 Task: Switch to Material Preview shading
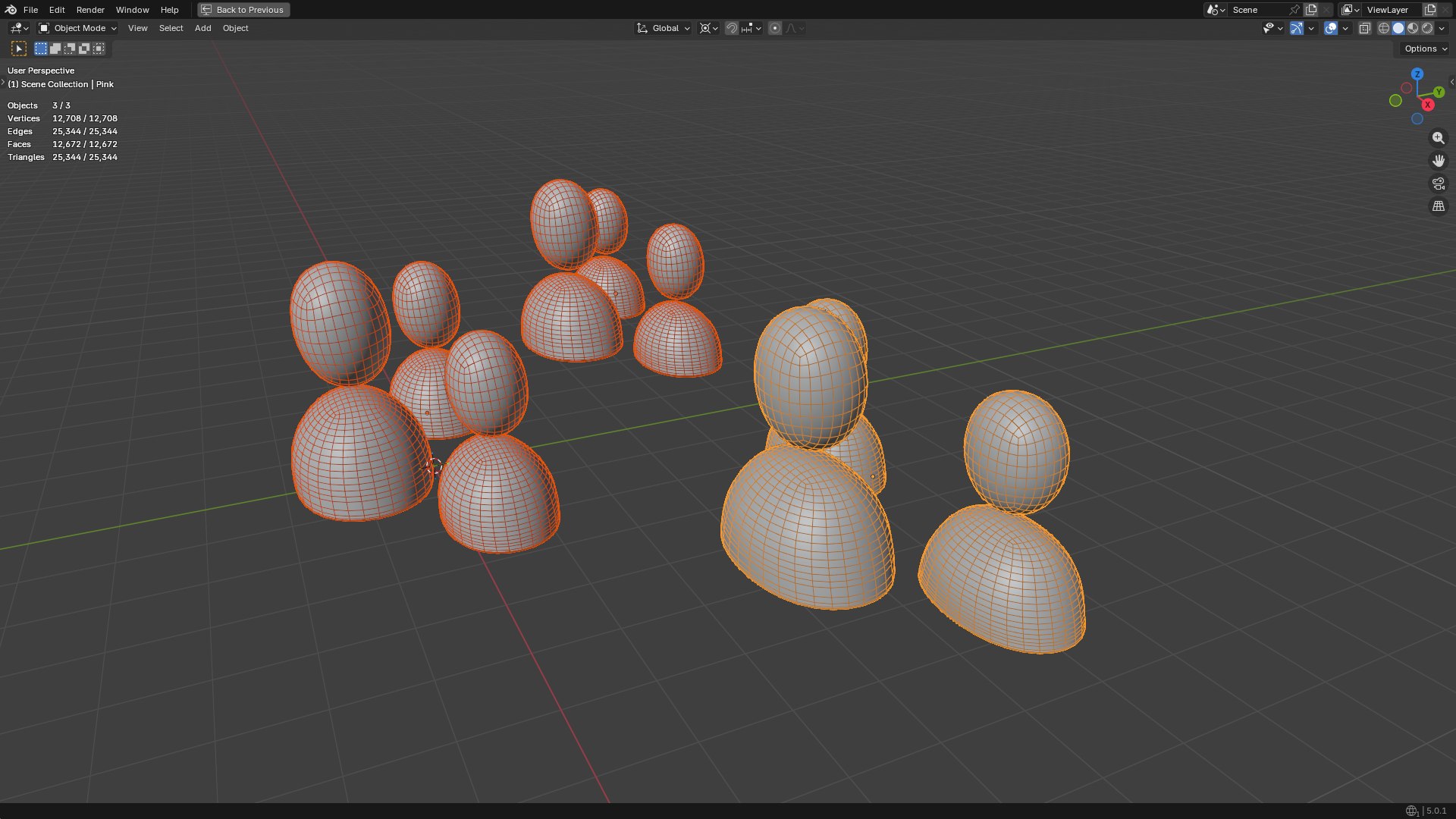tap(1413, 28)
